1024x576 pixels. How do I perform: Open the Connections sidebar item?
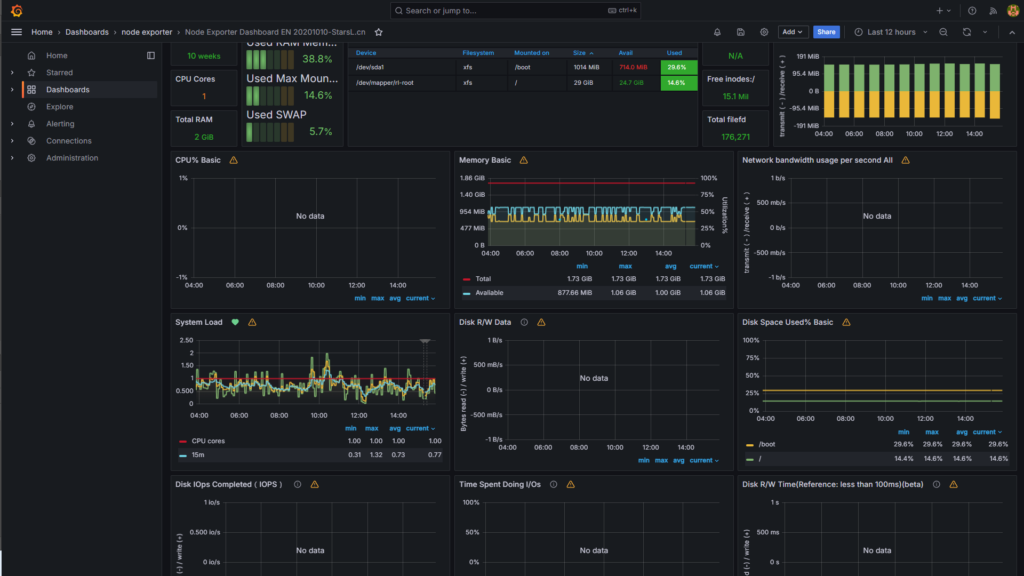(x=69, y=140)
